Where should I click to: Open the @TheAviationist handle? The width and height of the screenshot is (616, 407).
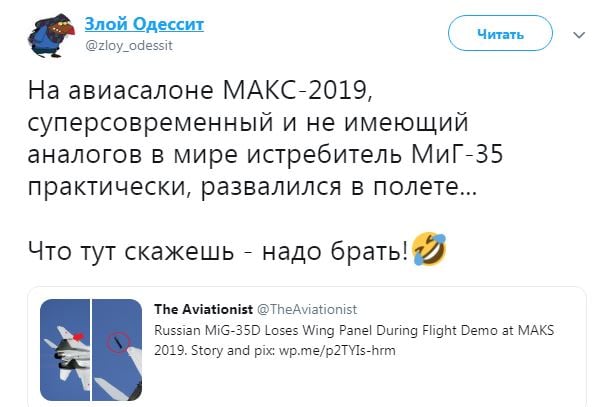pyautogui.click(x=307, y=310)
